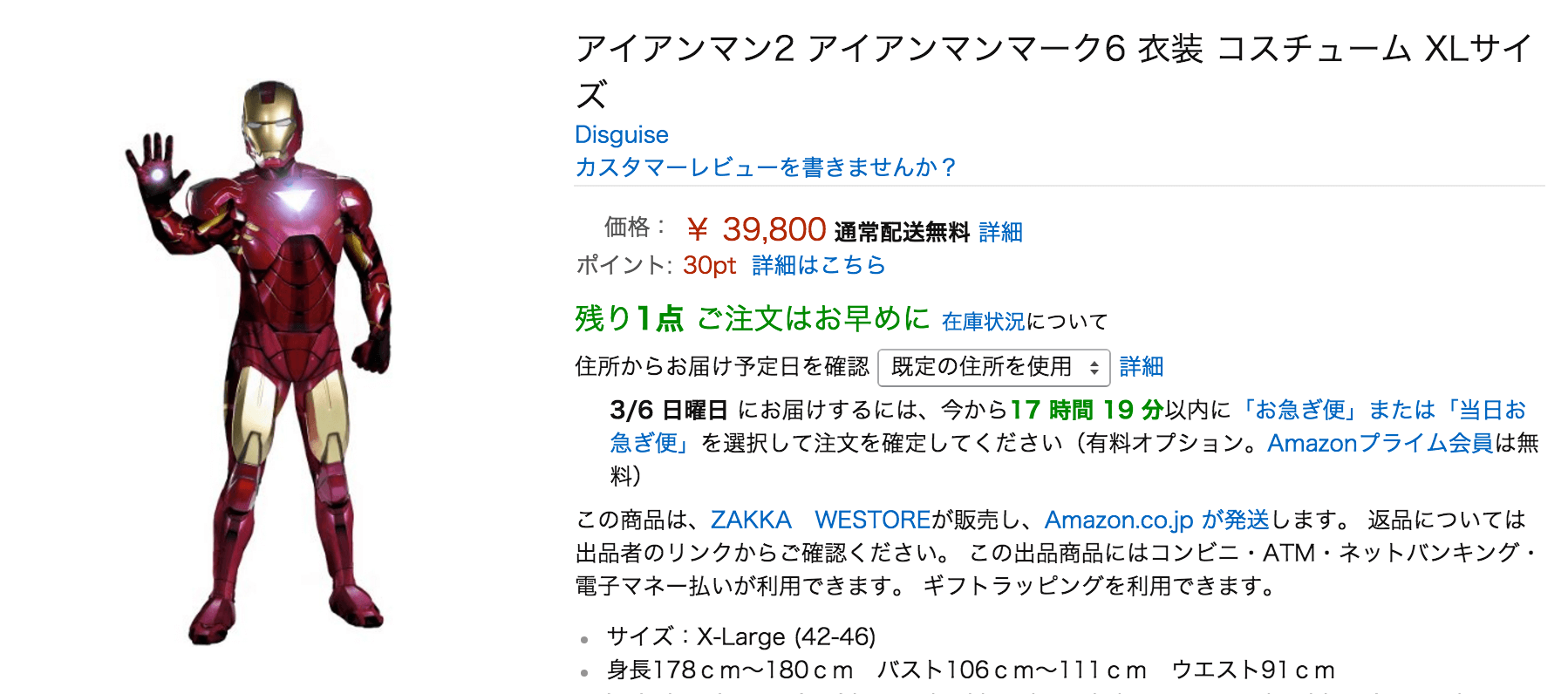Screen dimensions: 1568x694
Task: Click the dropdown arrows on address selector
Action: click(1094, 367)
